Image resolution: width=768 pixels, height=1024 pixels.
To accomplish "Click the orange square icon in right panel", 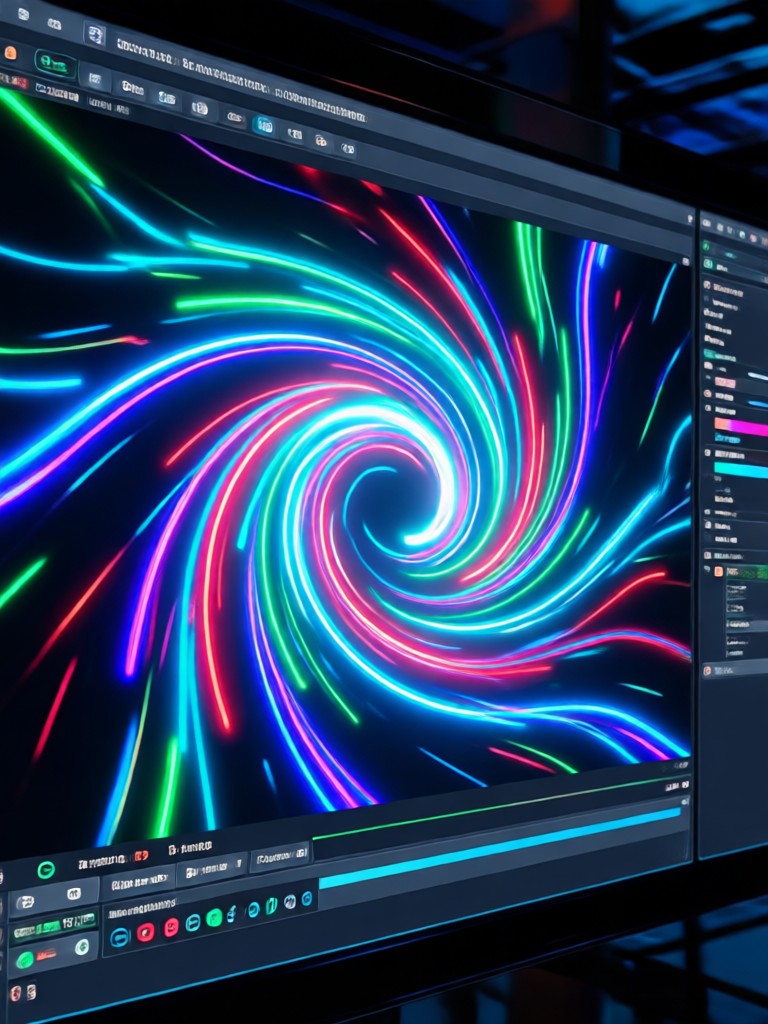I will [x=718, y=571].
